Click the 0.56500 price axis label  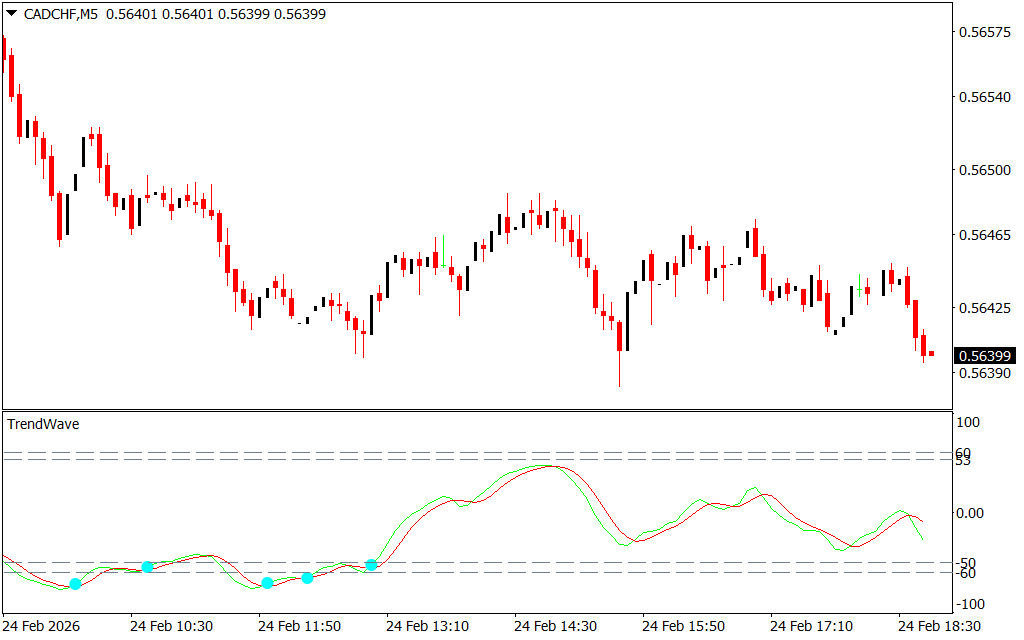(x=984, y=171)
